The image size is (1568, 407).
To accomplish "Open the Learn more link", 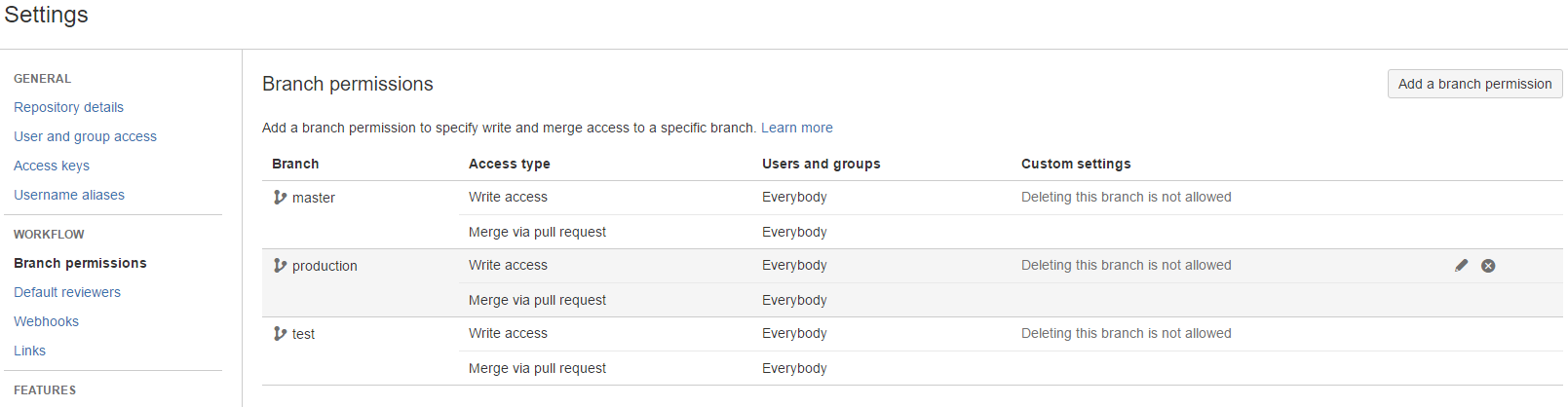I will 797,128.
